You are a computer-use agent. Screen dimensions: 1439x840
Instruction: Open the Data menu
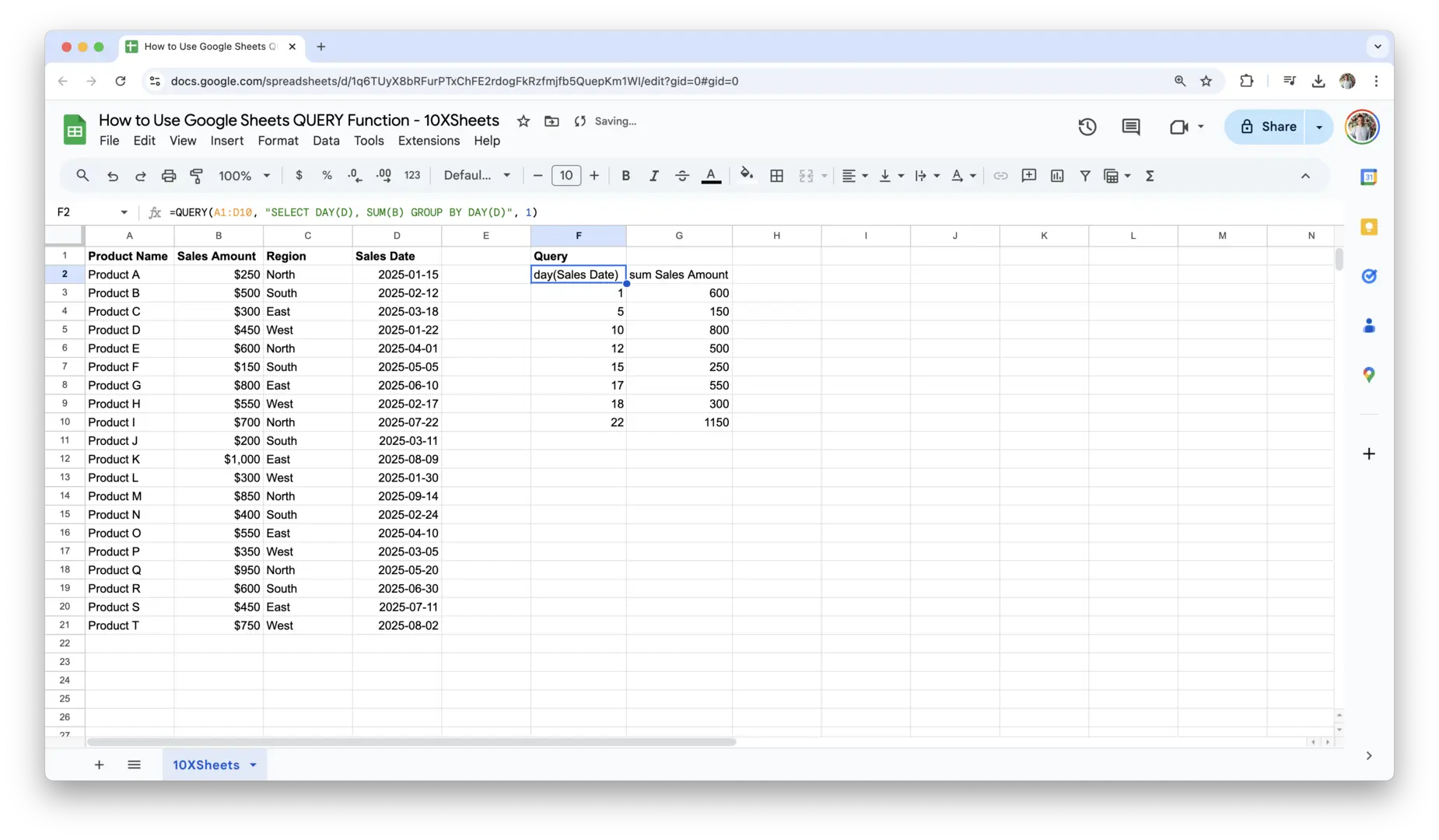click(x=326, y=141)
